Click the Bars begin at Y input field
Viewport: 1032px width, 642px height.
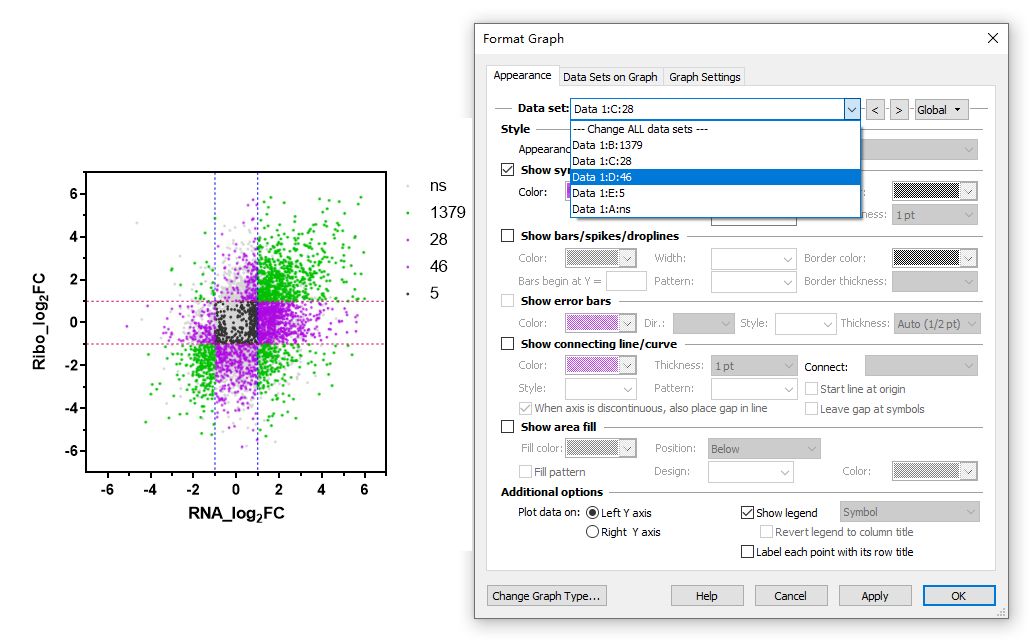pyautogui.click(x=626, y=281)
